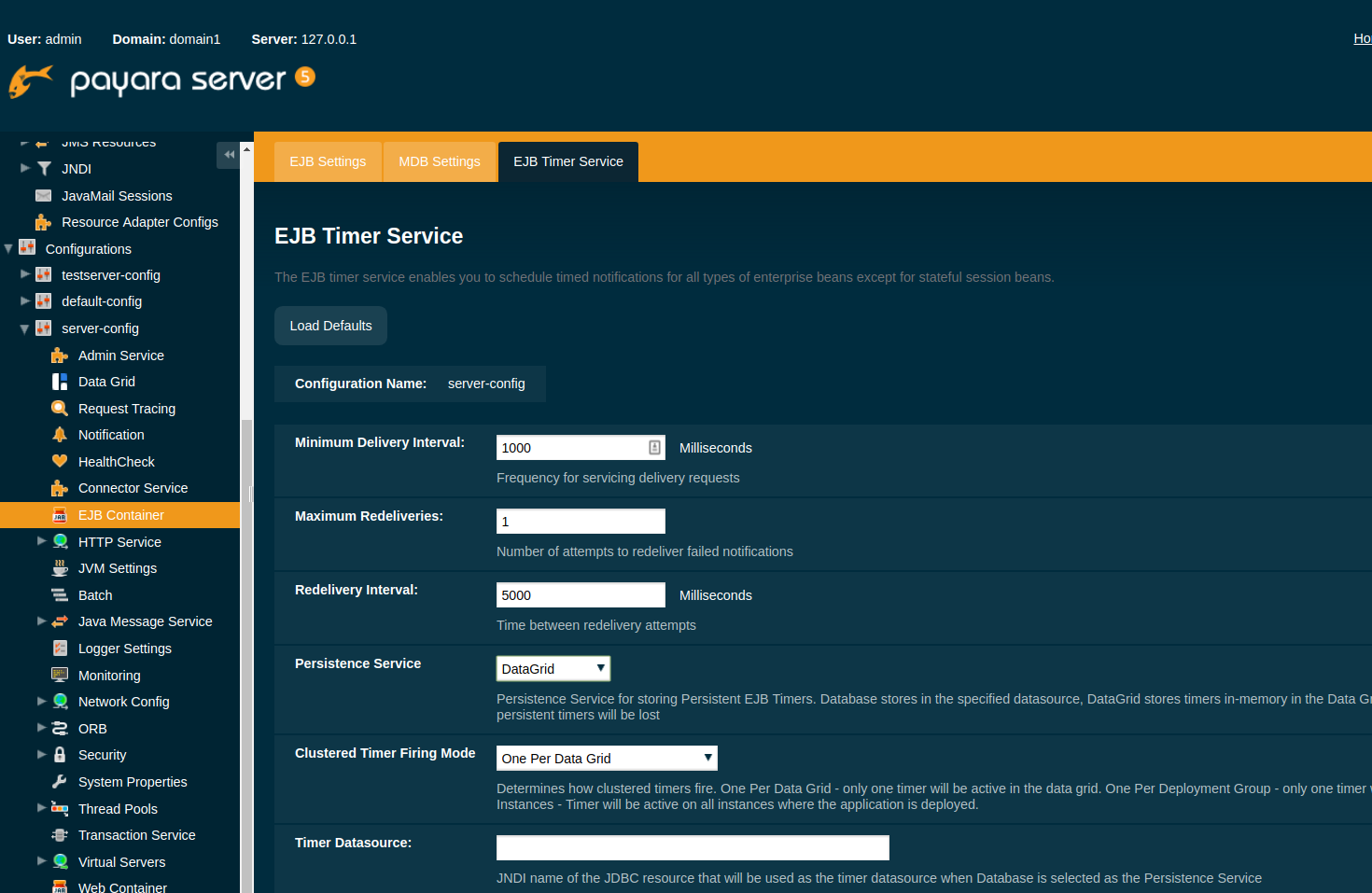Viewport: 1372px width, 893px height.
Task: Click the HealthCheck heart icon
Action: pyautogui.click(x=60, y=461)
